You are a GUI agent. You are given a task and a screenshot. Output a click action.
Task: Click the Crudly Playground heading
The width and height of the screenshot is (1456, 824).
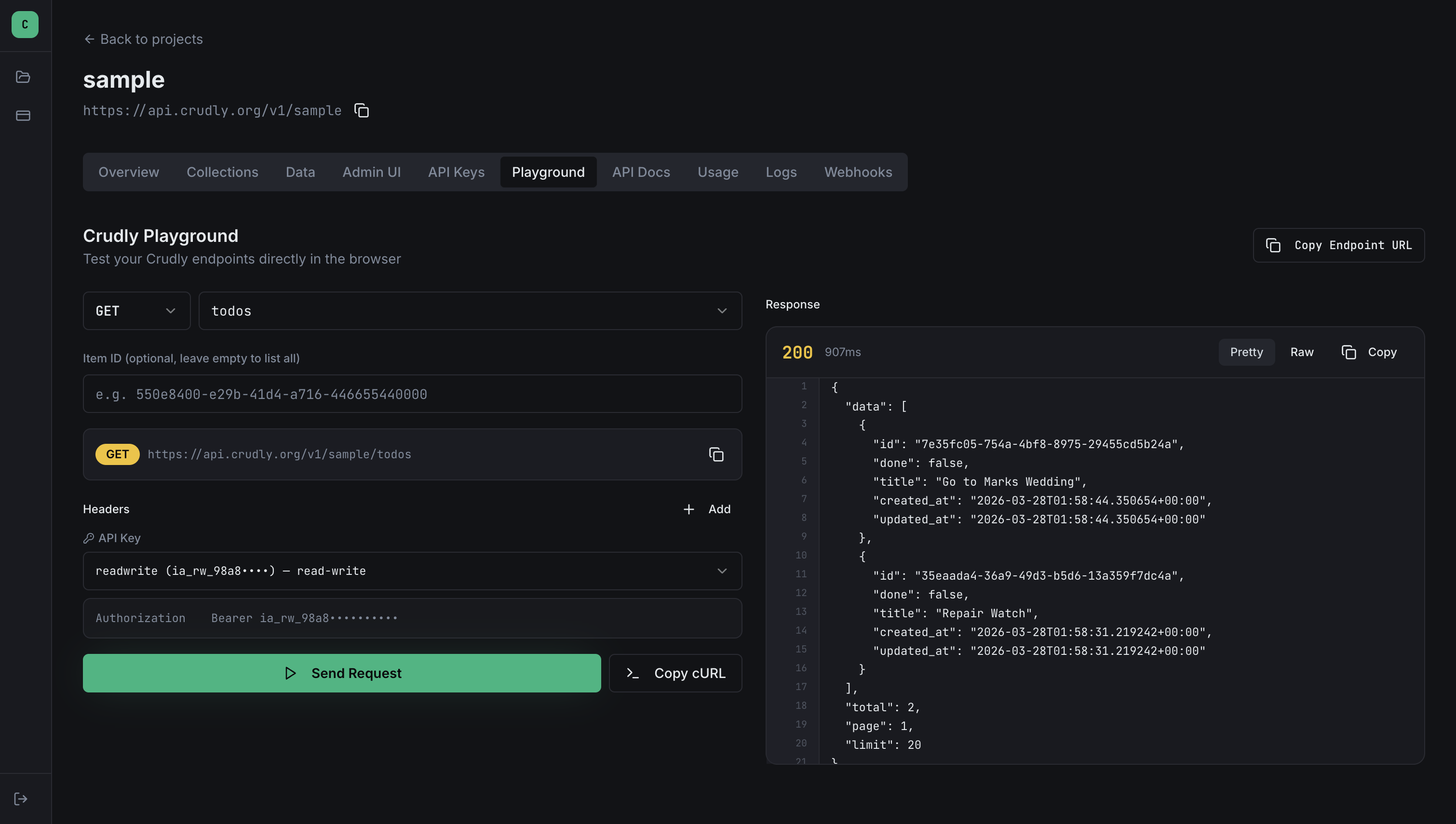161,236
